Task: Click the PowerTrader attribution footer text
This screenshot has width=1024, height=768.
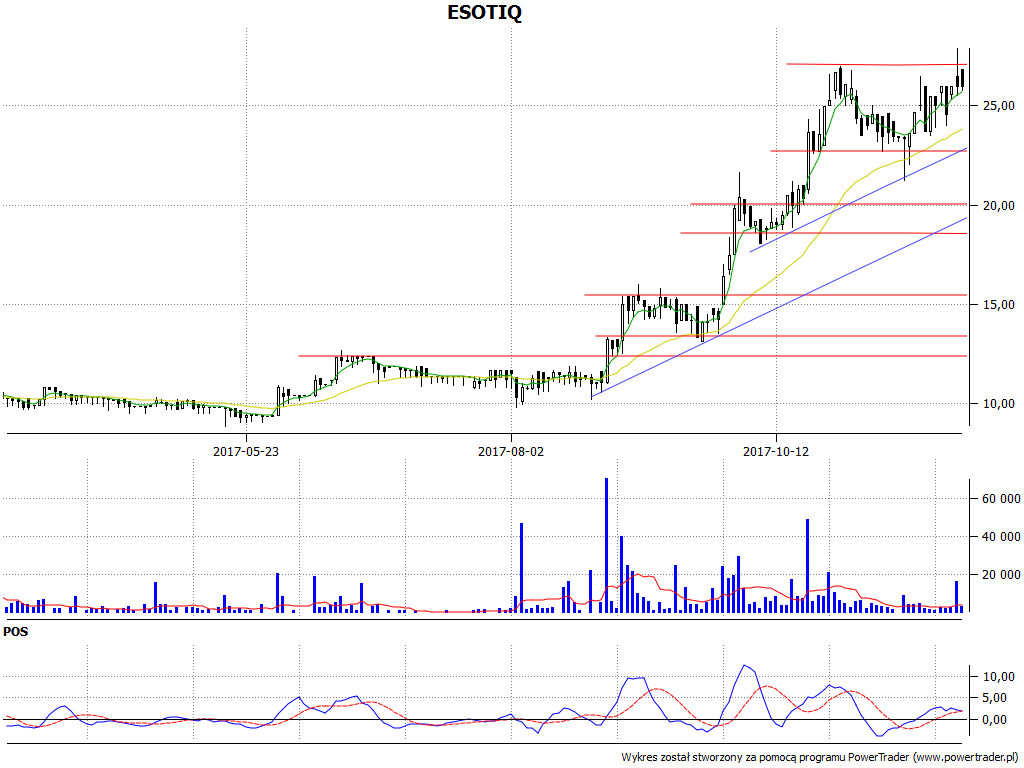Action: point(820,758)
